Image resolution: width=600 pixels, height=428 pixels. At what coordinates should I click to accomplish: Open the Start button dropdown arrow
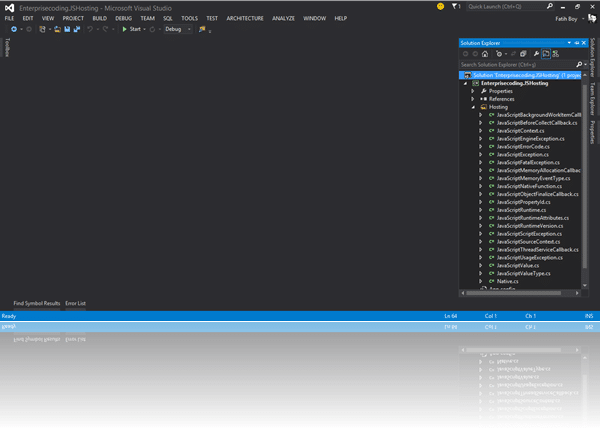point(144,29)
